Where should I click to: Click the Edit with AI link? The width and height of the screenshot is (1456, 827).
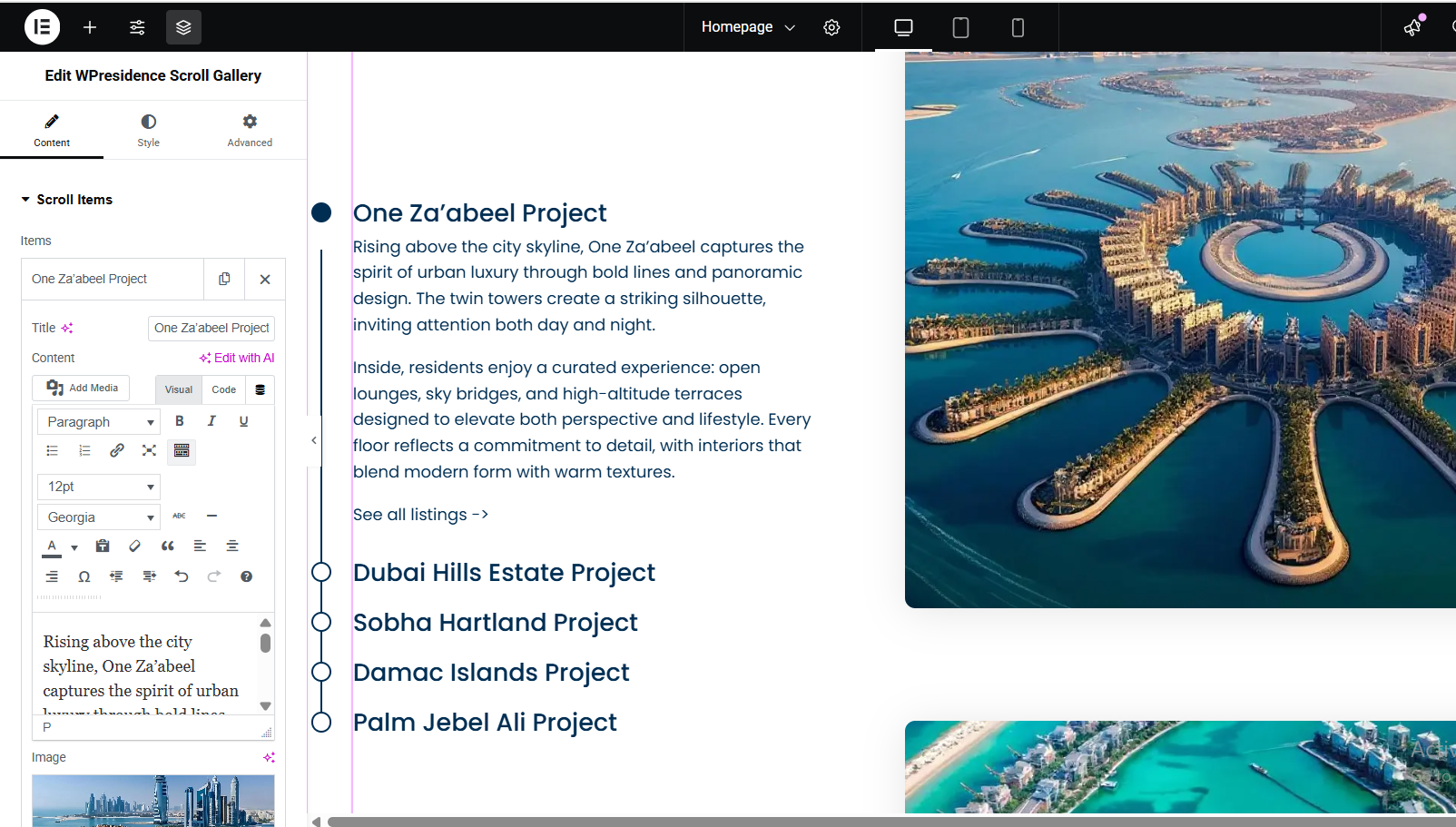tap(237, 358)
